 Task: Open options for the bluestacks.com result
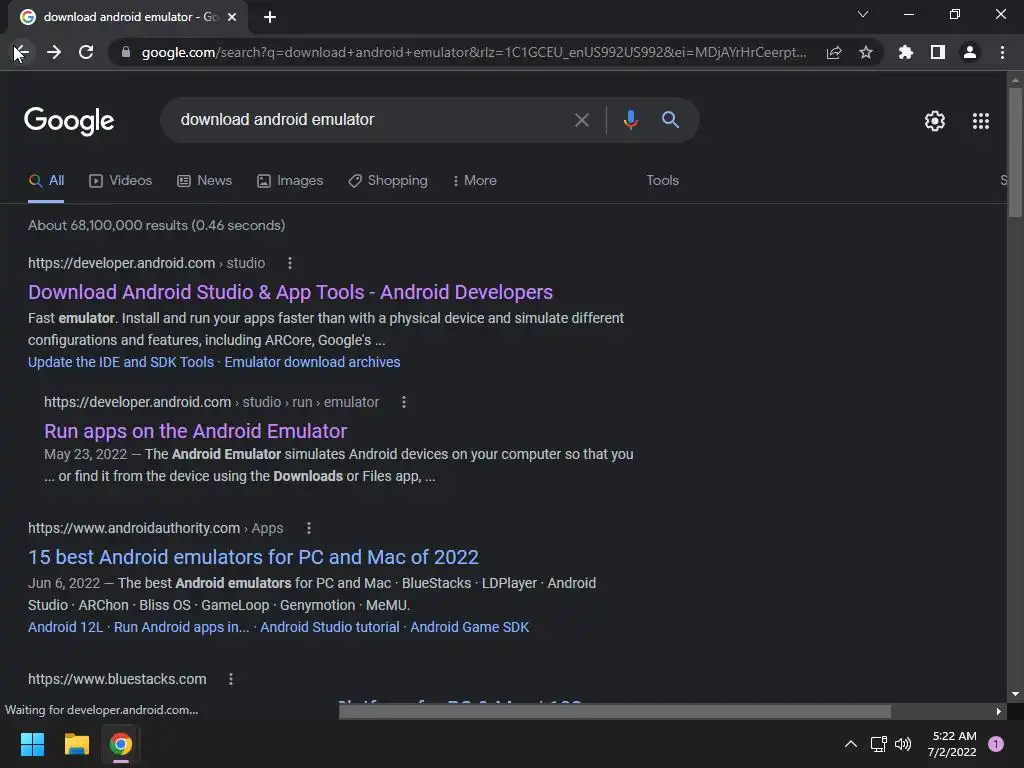pyautogui.click(x=231, y=679)
